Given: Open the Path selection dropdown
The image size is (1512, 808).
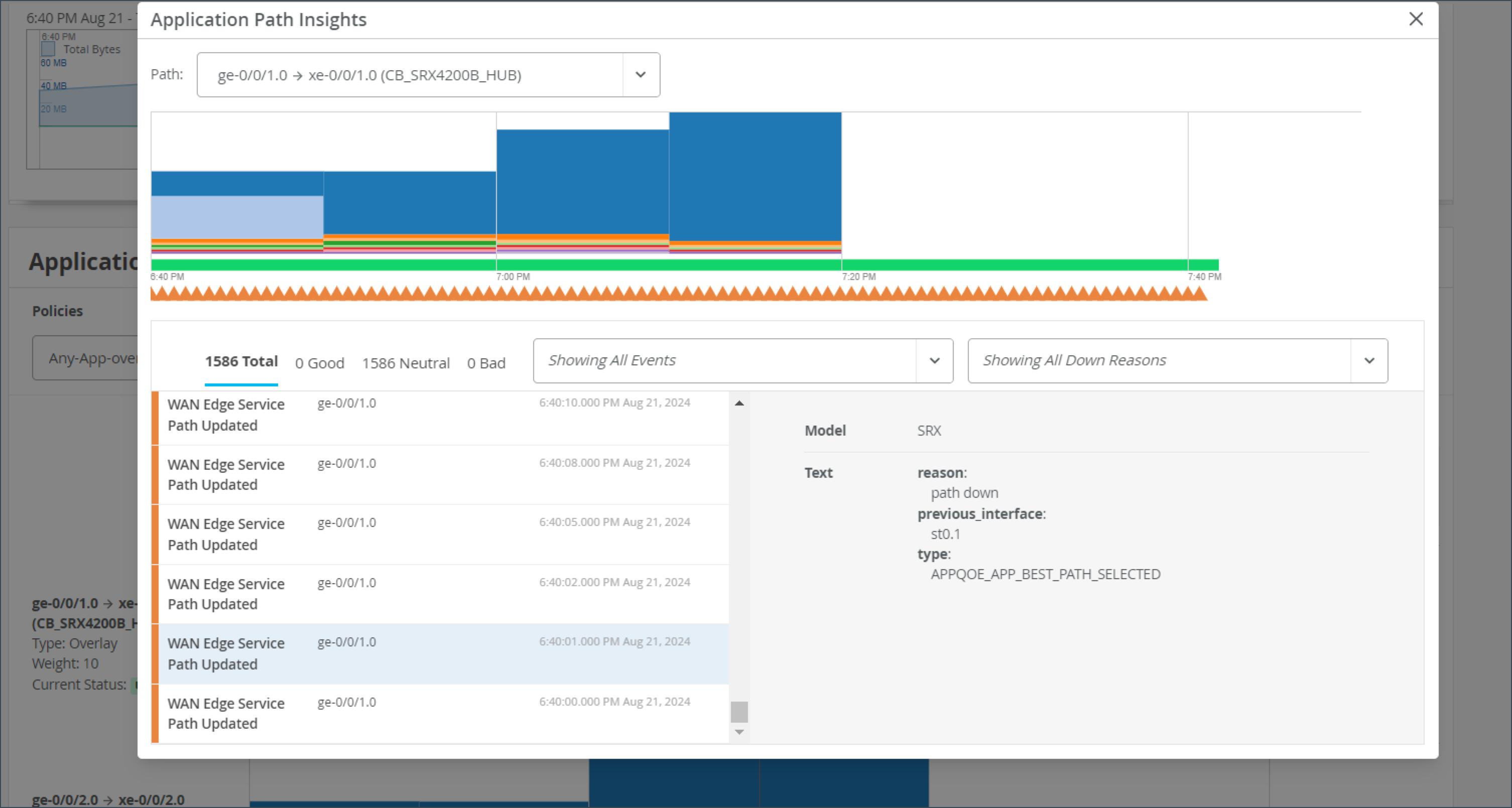Looking at the screenshot, I should (x=641, y=74).
